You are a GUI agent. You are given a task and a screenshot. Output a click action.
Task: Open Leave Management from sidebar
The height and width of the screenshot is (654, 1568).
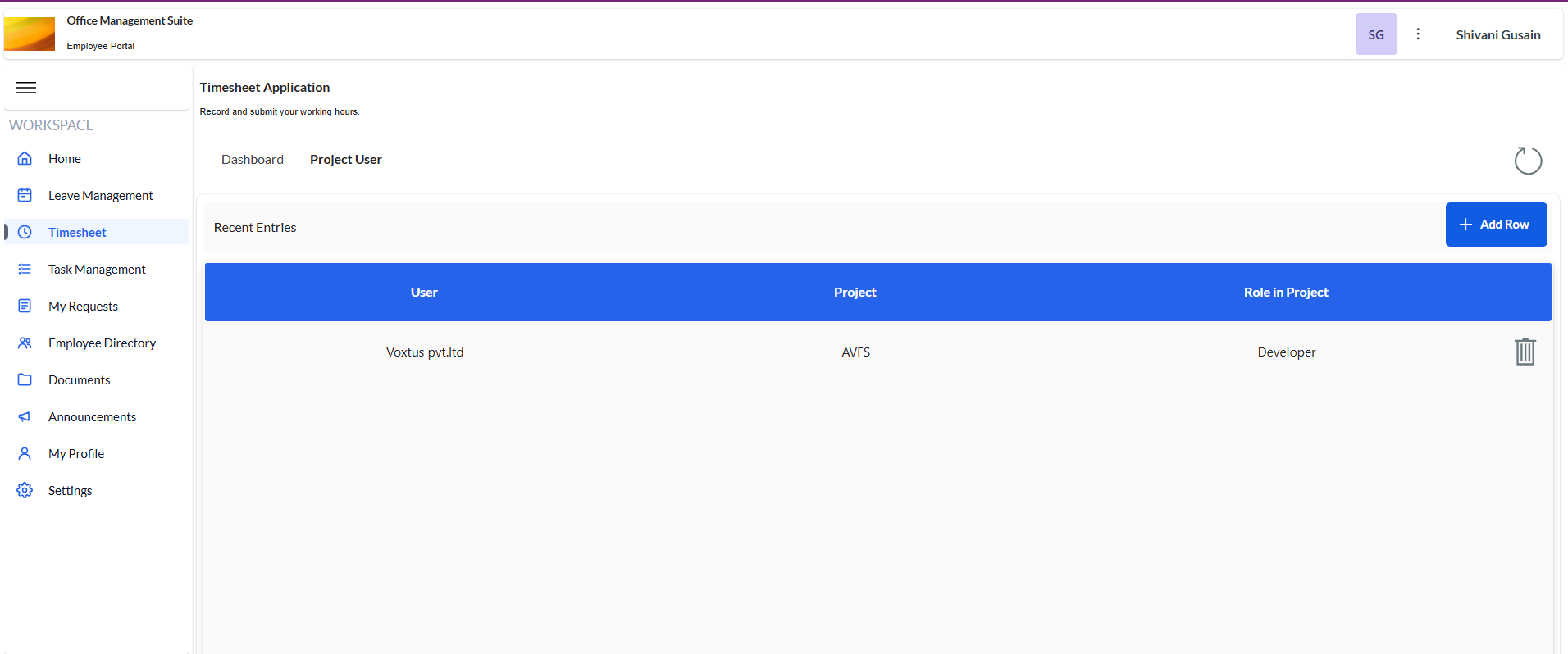tap(101, 195)
